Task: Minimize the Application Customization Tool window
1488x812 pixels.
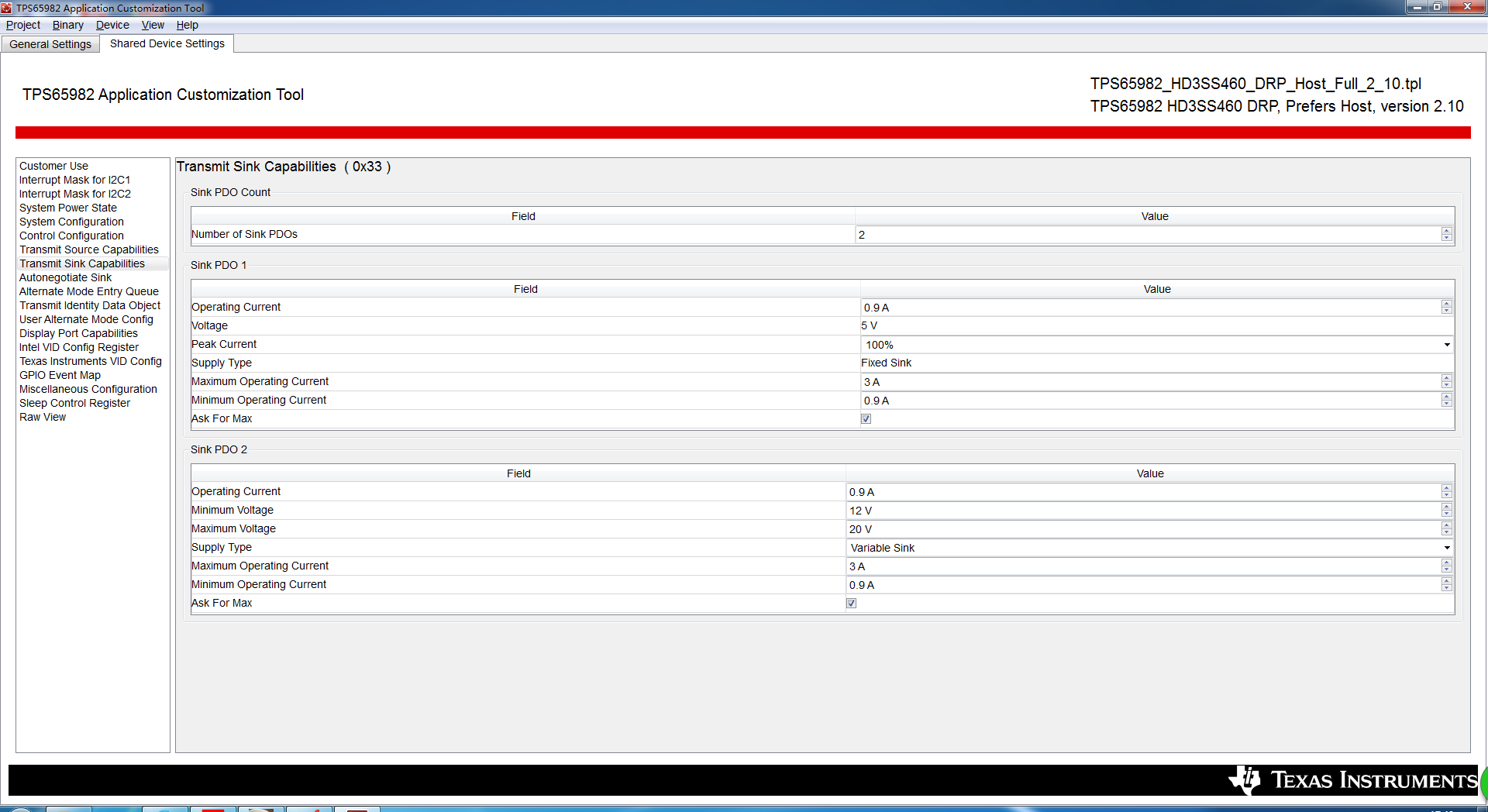Action: pyautogui.click(x=1417, y=7)
